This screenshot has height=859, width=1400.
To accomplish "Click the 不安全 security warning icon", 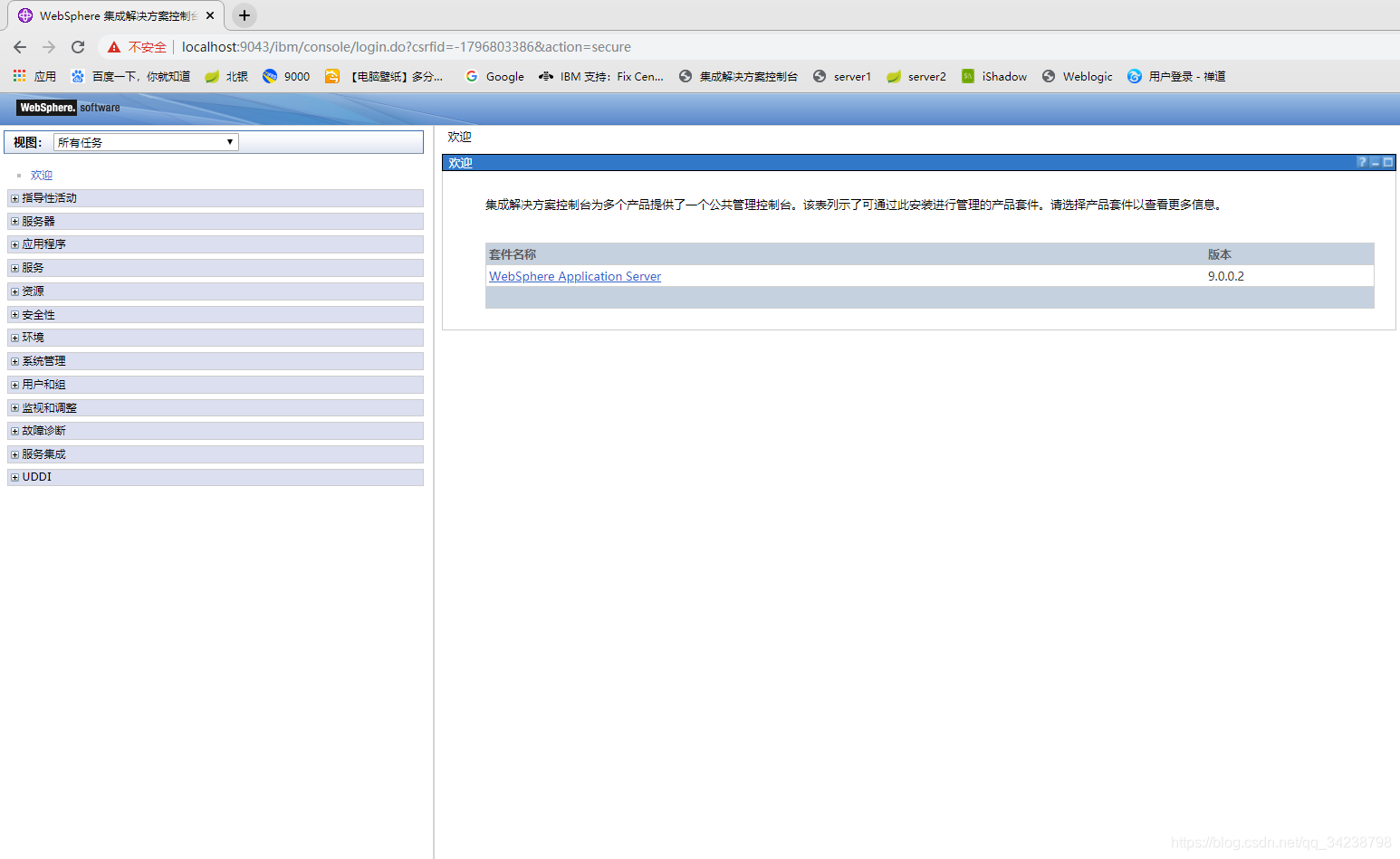I will pos(114,47).
